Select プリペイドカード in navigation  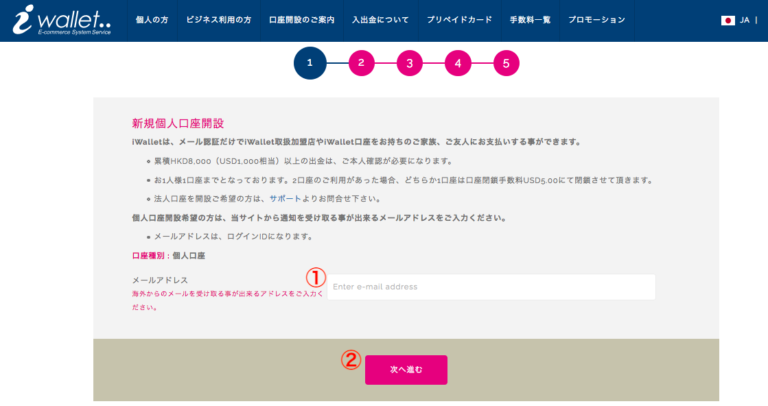pos(459,20)
